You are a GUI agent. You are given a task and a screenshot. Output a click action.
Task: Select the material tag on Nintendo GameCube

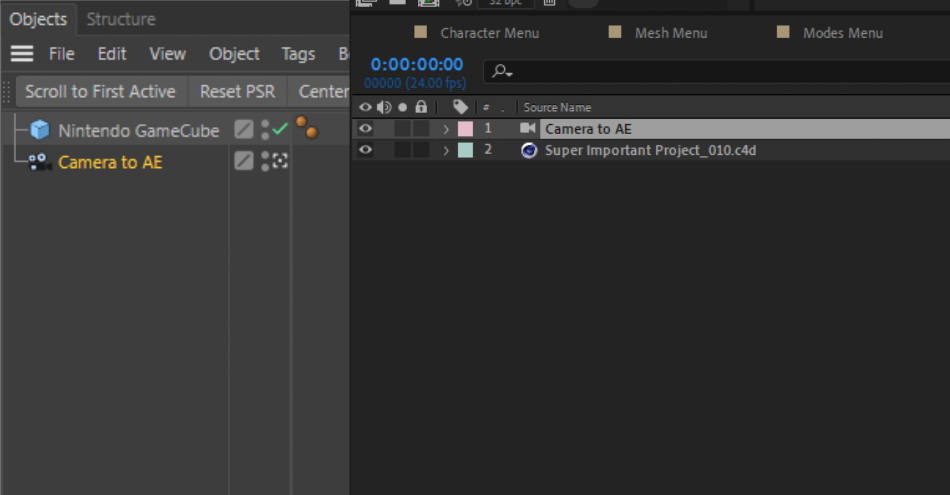tap(307, 127)
